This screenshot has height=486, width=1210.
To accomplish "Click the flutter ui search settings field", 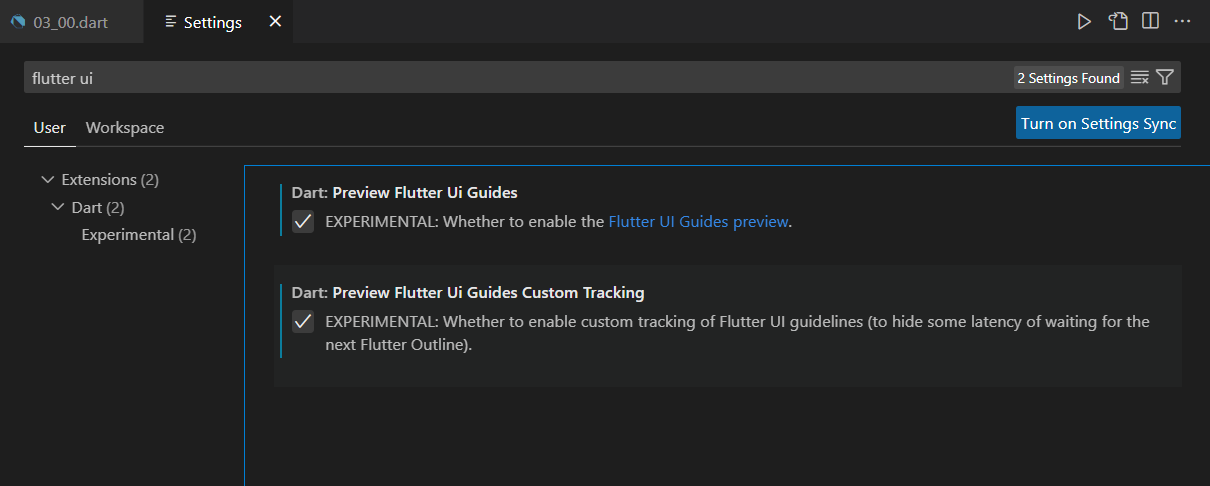I will 518,78.
